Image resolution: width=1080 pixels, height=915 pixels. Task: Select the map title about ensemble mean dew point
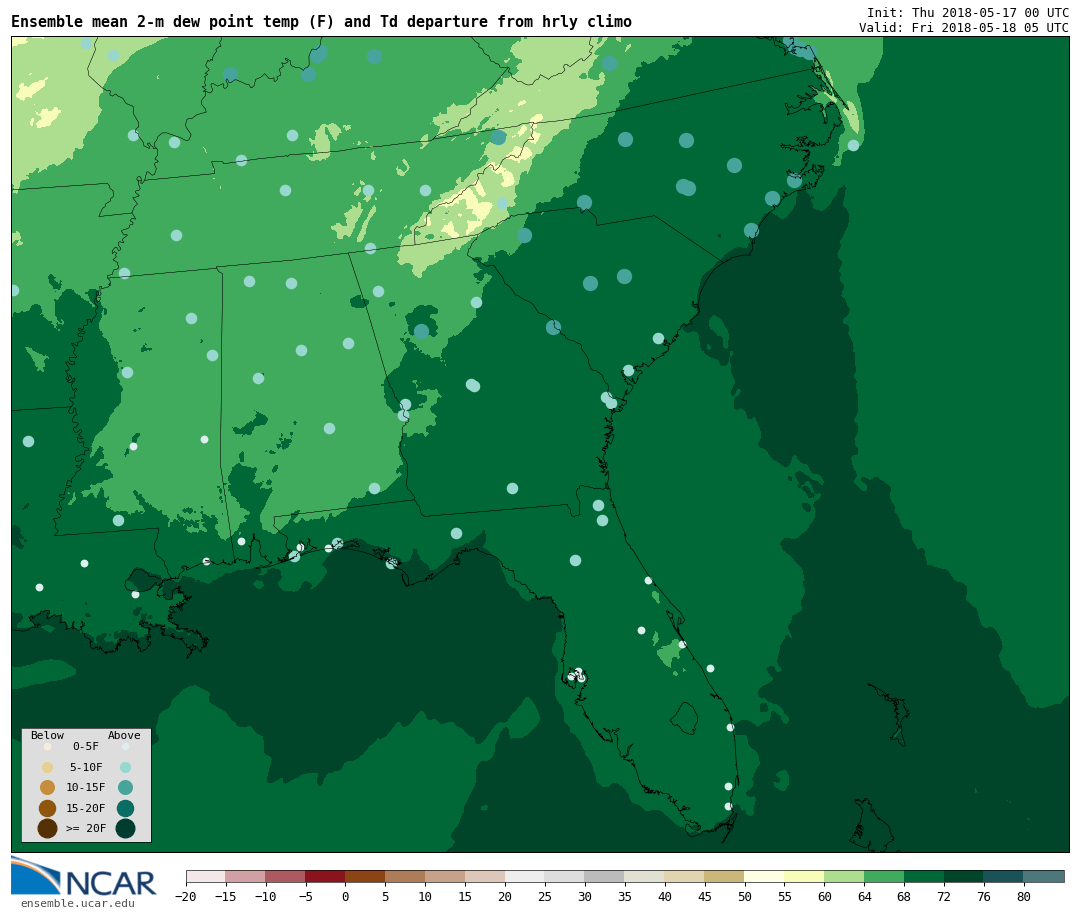point(322,21)
